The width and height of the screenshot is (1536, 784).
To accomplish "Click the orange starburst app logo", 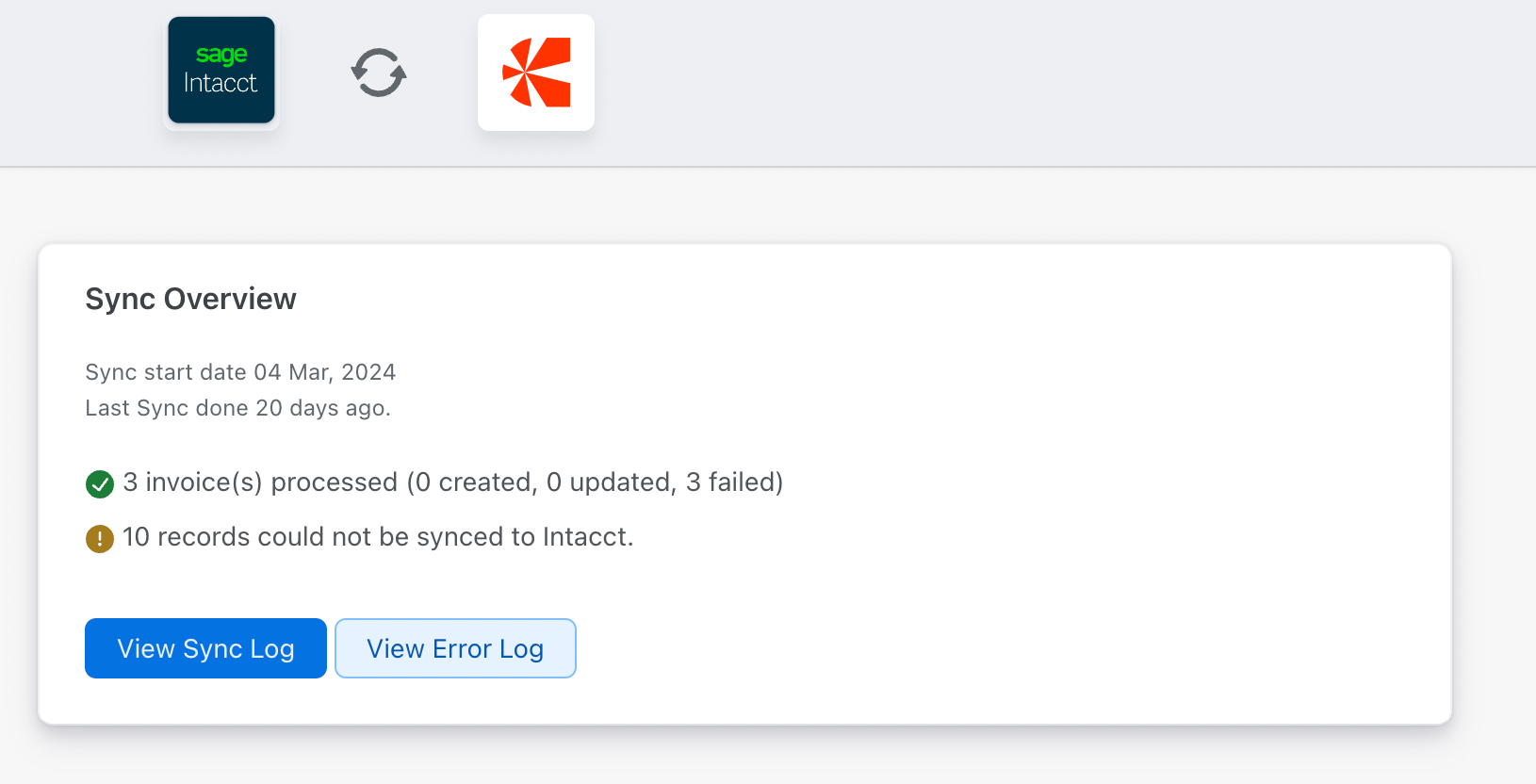I will [x=536, y=73].
